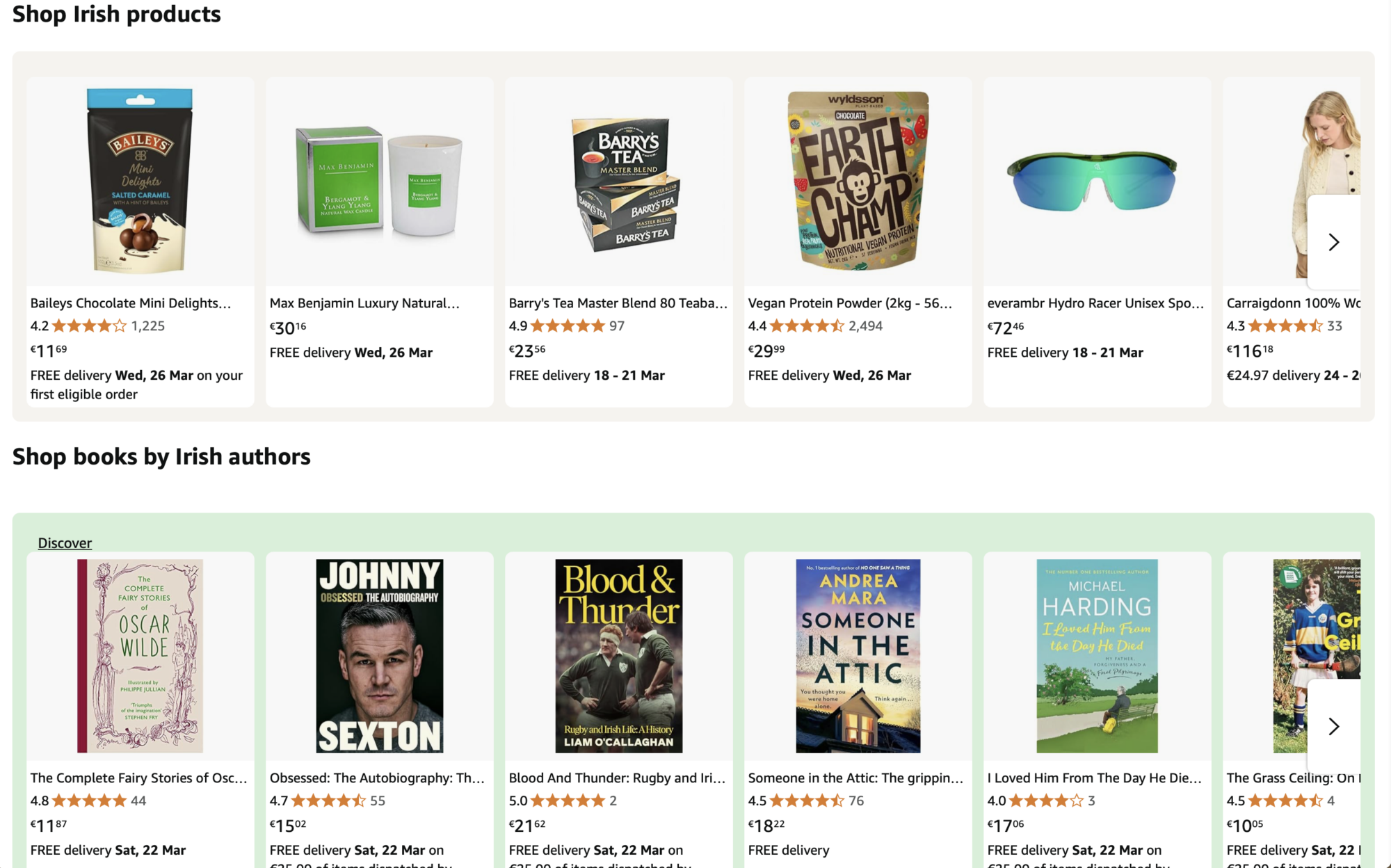Click the €10.05 Grass Ceiling price
Viewport: 1391px width, 868px height.
coord(1245,825)
